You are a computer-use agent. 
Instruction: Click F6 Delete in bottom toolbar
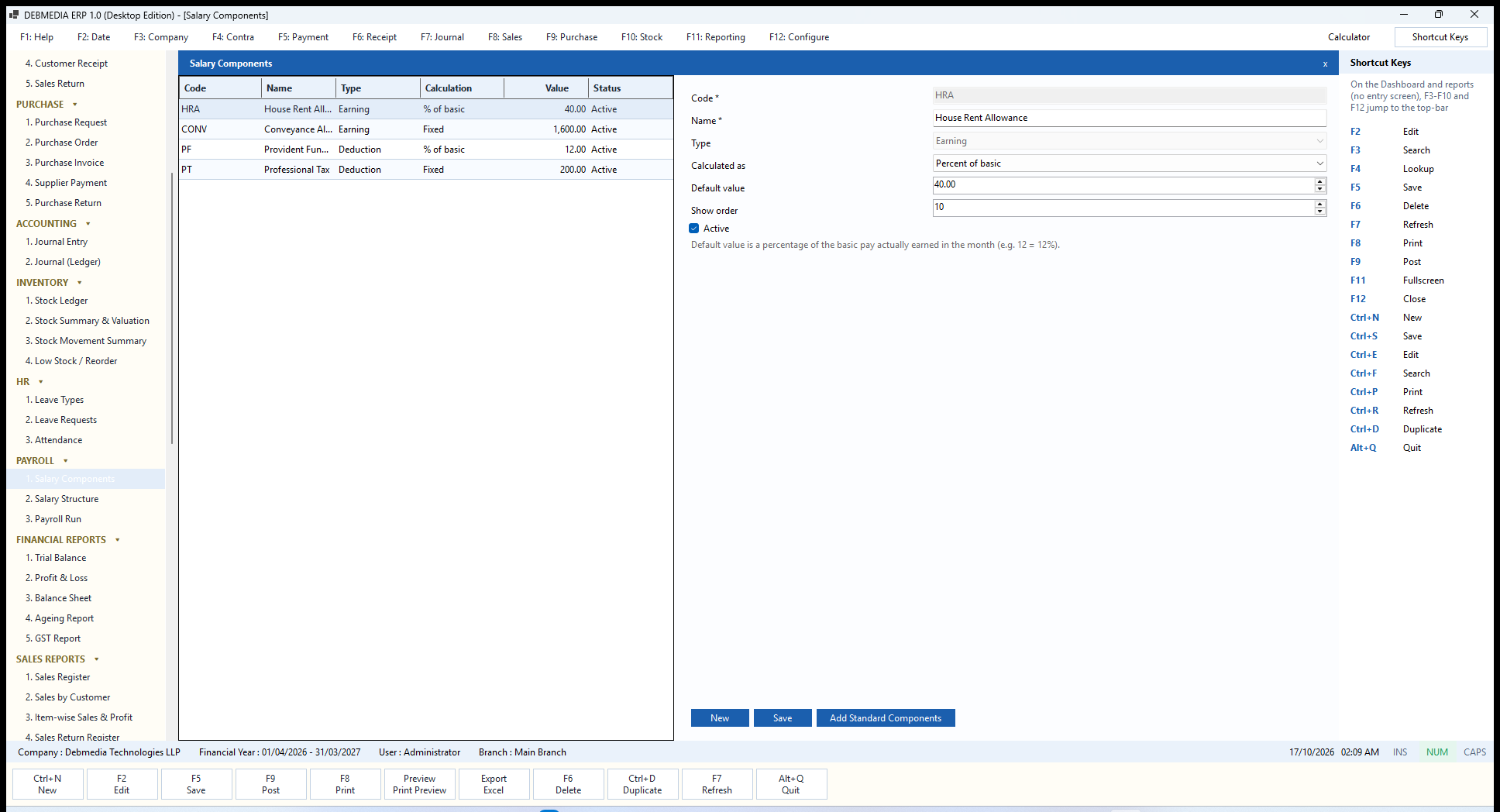pyautogui.click(x=568, y=784)
